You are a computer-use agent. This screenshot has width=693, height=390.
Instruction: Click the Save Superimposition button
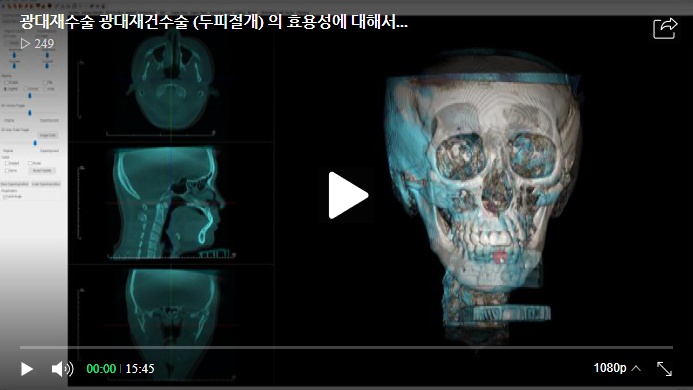point(15,184)
